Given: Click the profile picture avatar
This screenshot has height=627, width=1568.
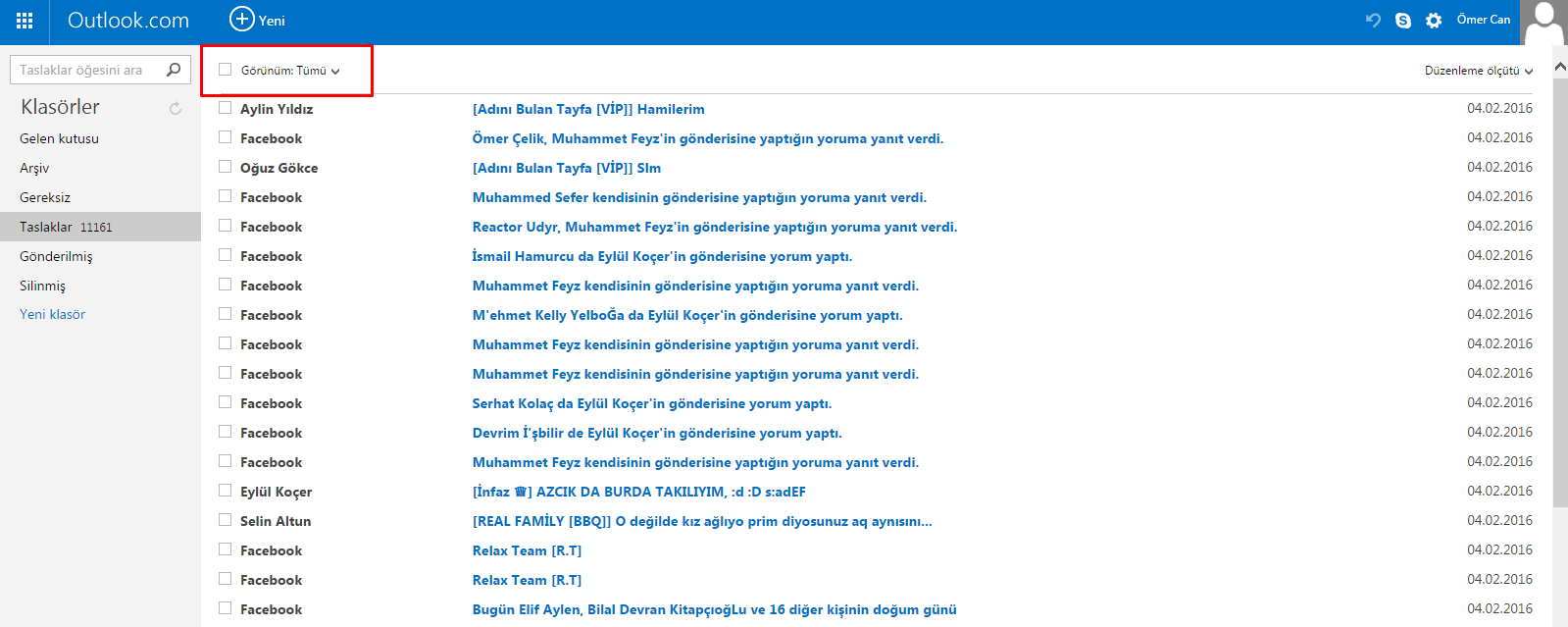Looking at the screenshot, I should [1543, 23].
